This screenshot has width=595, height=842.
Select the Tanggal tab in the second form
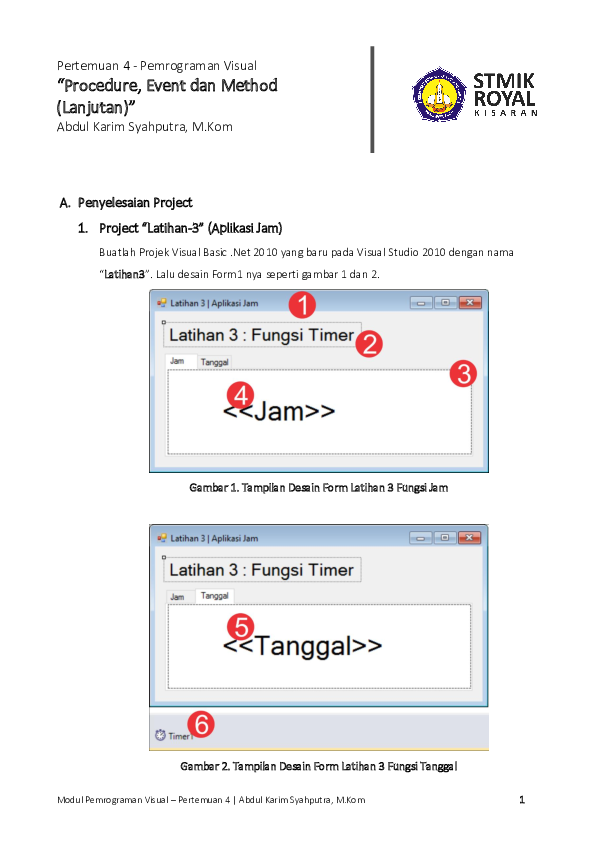(215, 596)
